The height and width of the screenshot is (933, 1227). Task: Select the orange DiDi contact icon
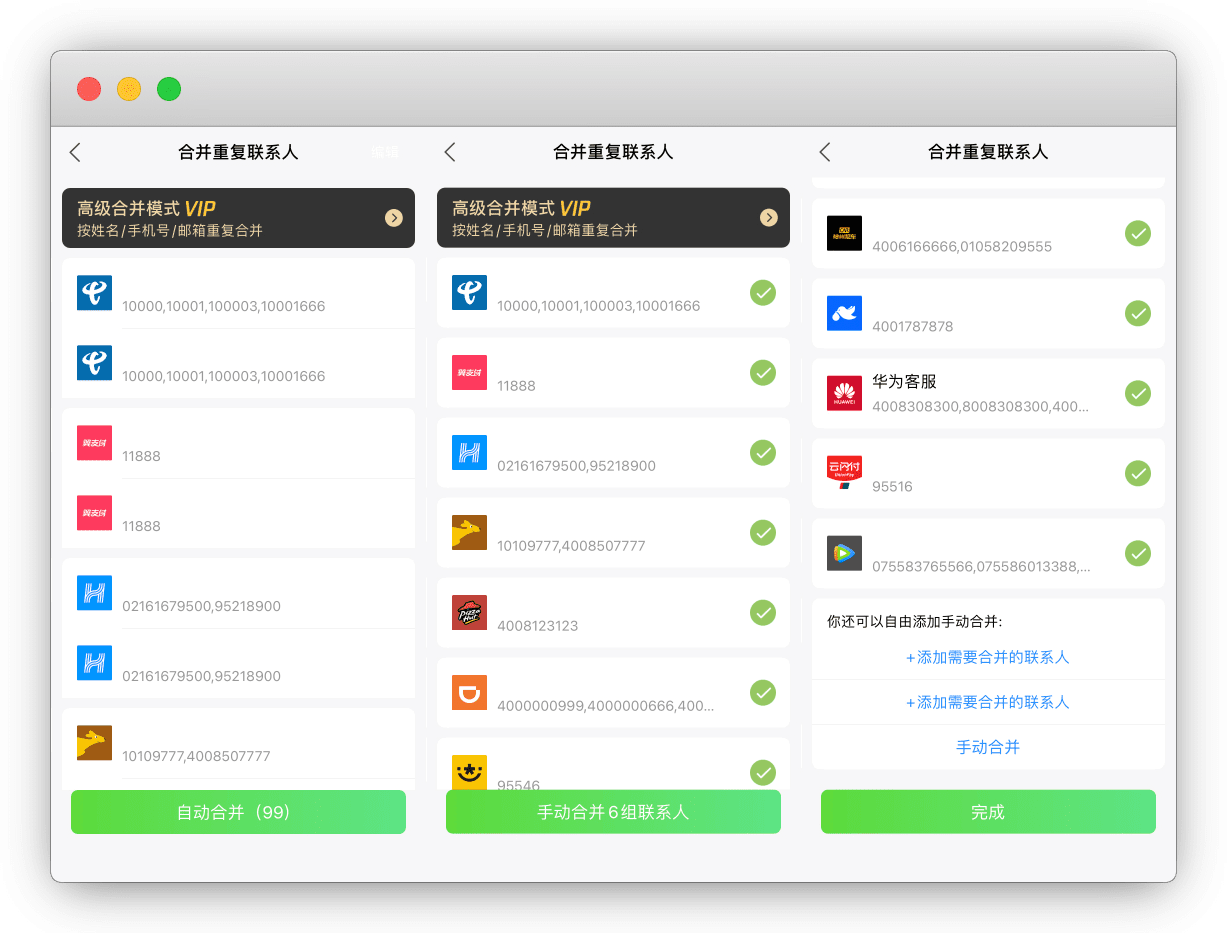(469, 692)
